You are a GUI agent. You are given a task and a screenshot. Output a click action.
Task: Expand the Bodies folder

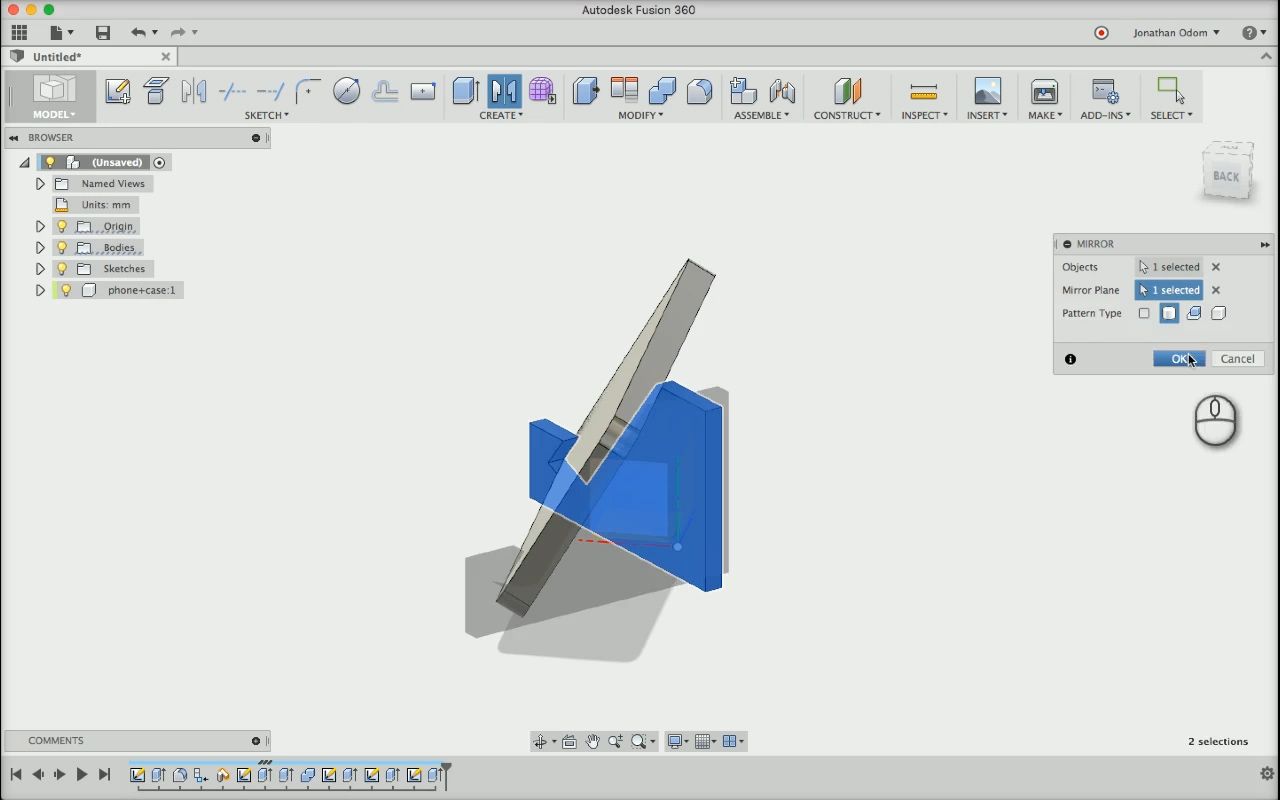[x=40, y=247]
